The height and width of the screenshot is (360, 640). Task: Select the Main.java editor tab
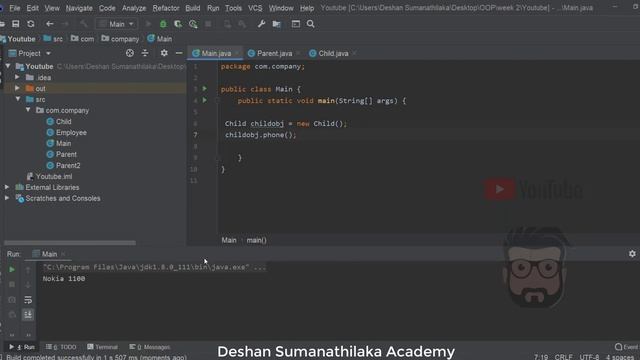[216, 53]
